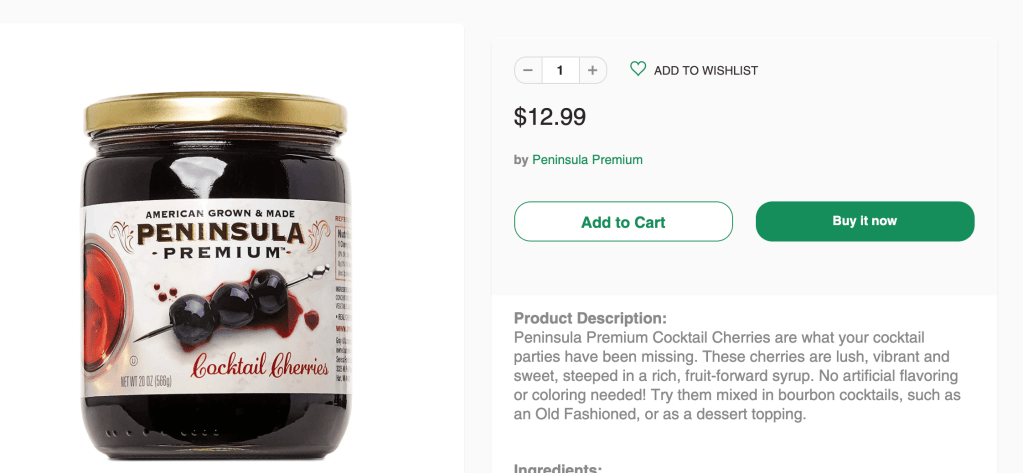
Task: Open the Peninsula Premium brand link
Action: coord(587,160)
